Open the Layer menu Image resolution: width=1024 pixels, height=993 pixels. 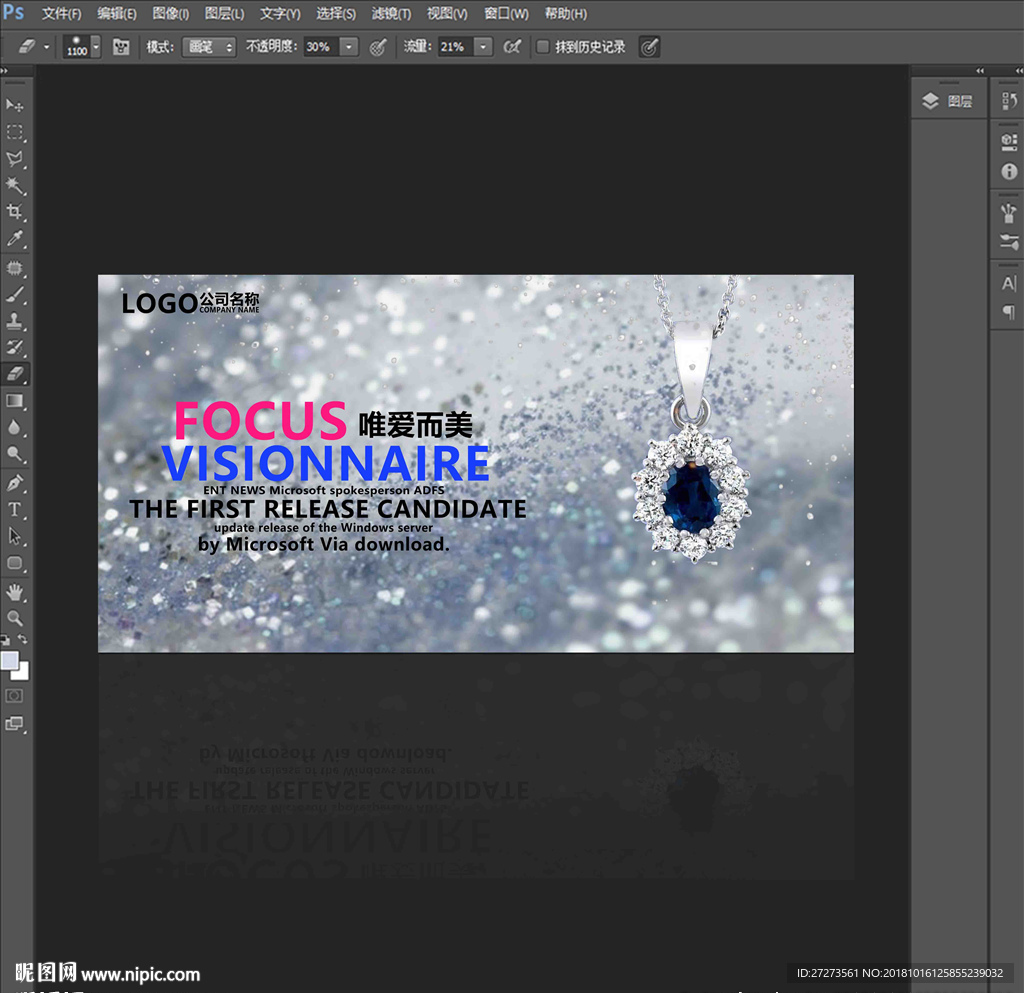click(224, 14)
